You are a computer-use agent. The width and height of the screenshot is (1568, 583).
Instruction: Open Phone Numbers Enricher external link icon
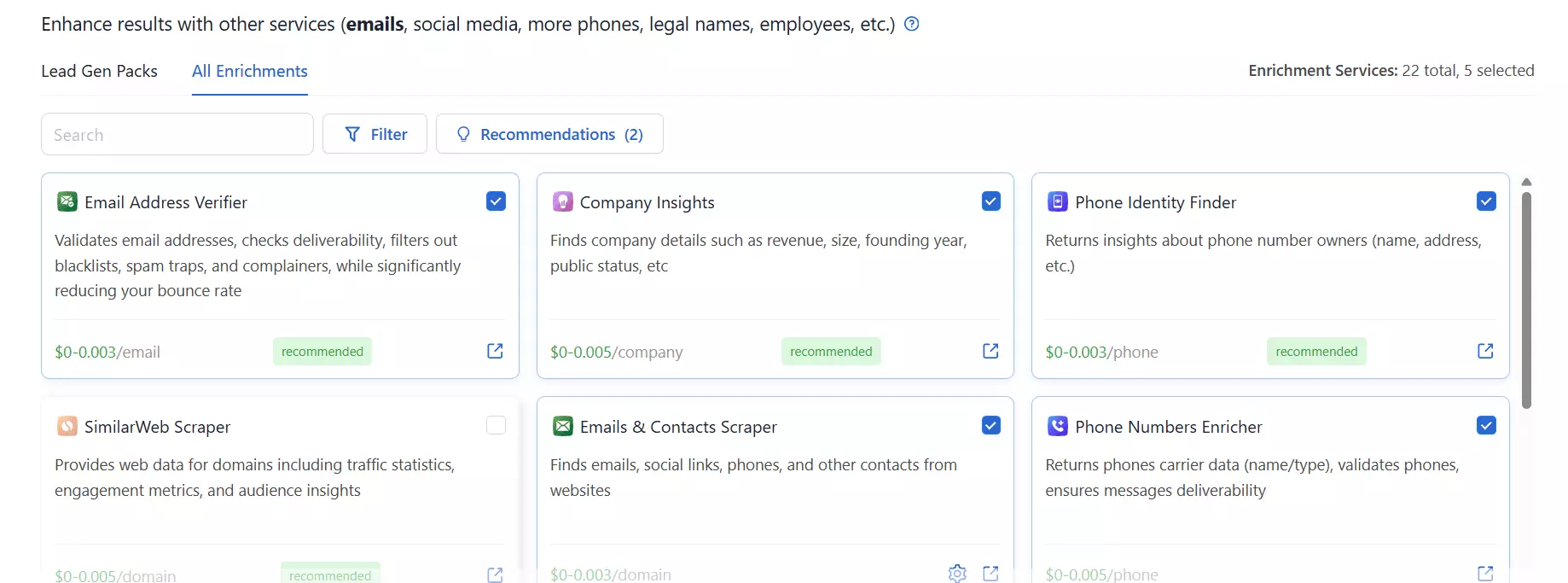pyautogui.click(x=1485, y=574)
